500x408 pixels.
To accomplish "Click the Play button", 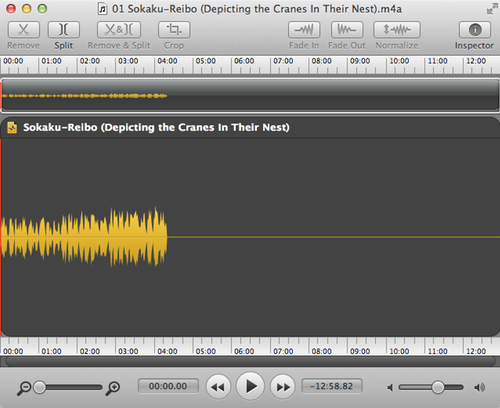I will click(250, 387).
